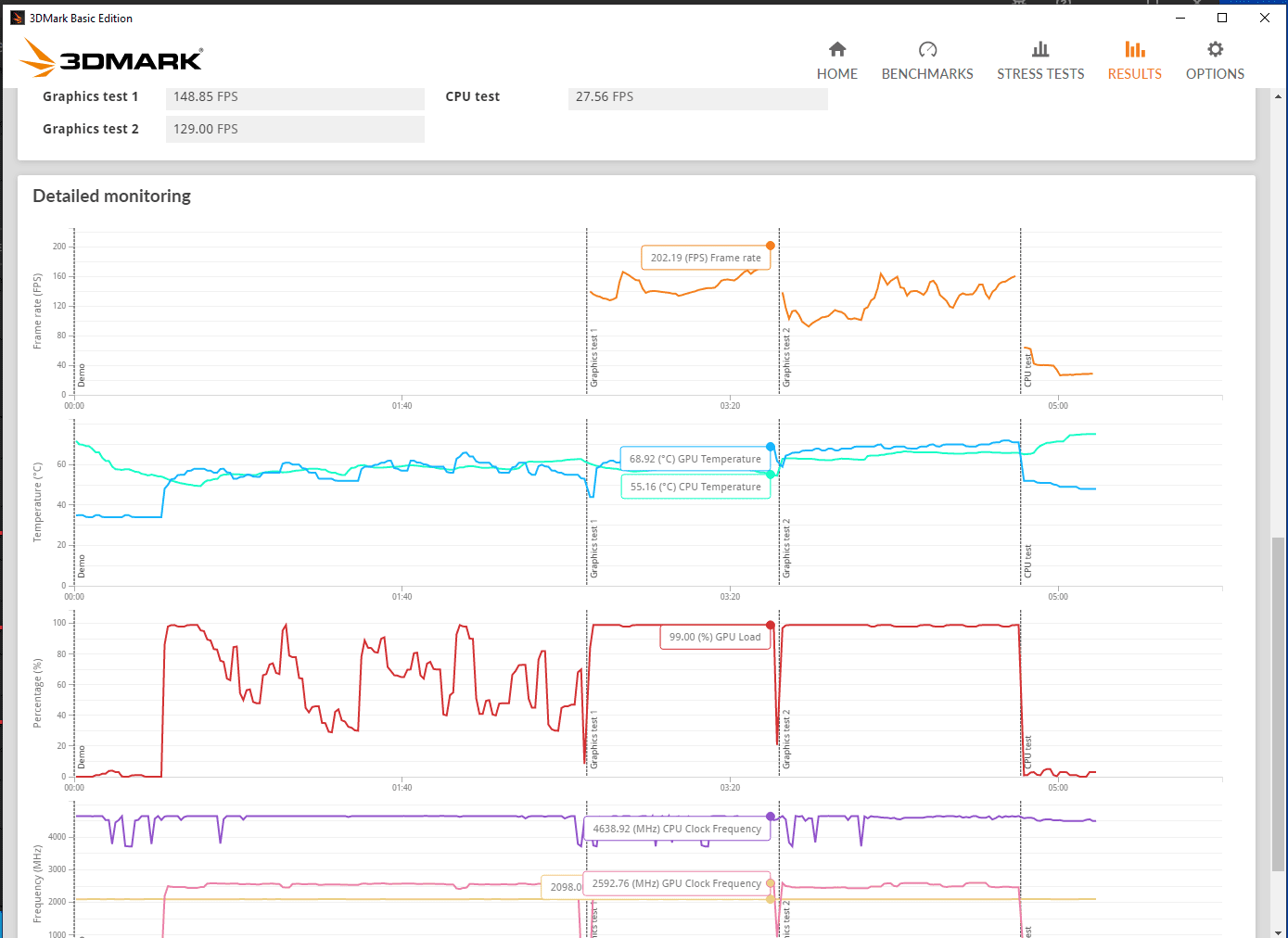
Task: Click the 202.19 FPS Frame rate tooltip
Action: pyautogui.click(x=706, y=258)
